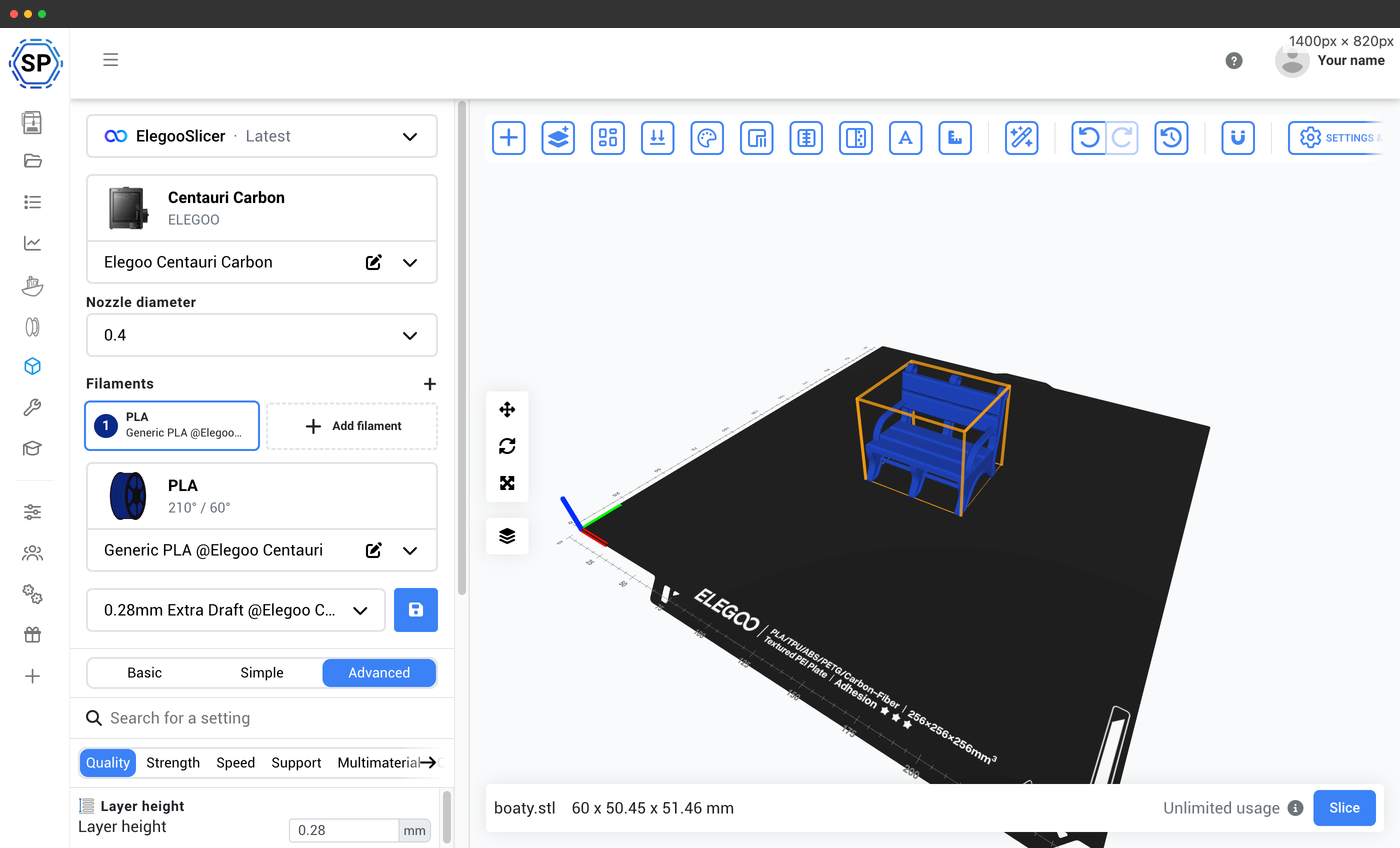The width and height of the screenshot is (1400, 848).
Task: Open the layers view button in viewport
Action: tap(507, 536)
